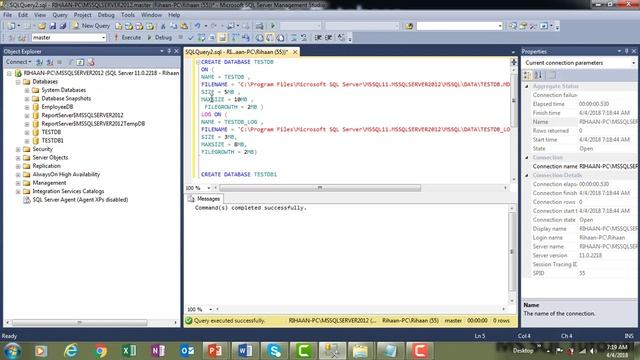
Task: Select SQL Server Agent node
Action: coord(80,200)
